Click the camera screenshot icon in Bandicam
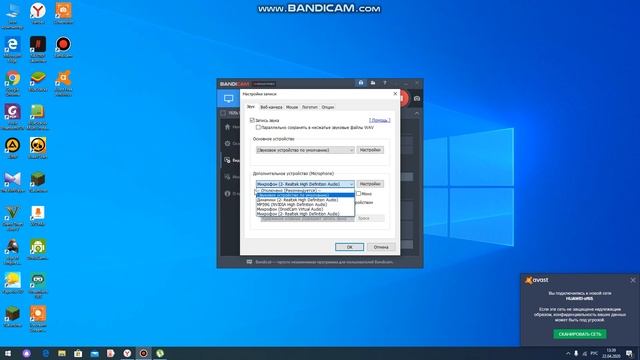Screen dimensions: 640x360 (x=417, y=98)
